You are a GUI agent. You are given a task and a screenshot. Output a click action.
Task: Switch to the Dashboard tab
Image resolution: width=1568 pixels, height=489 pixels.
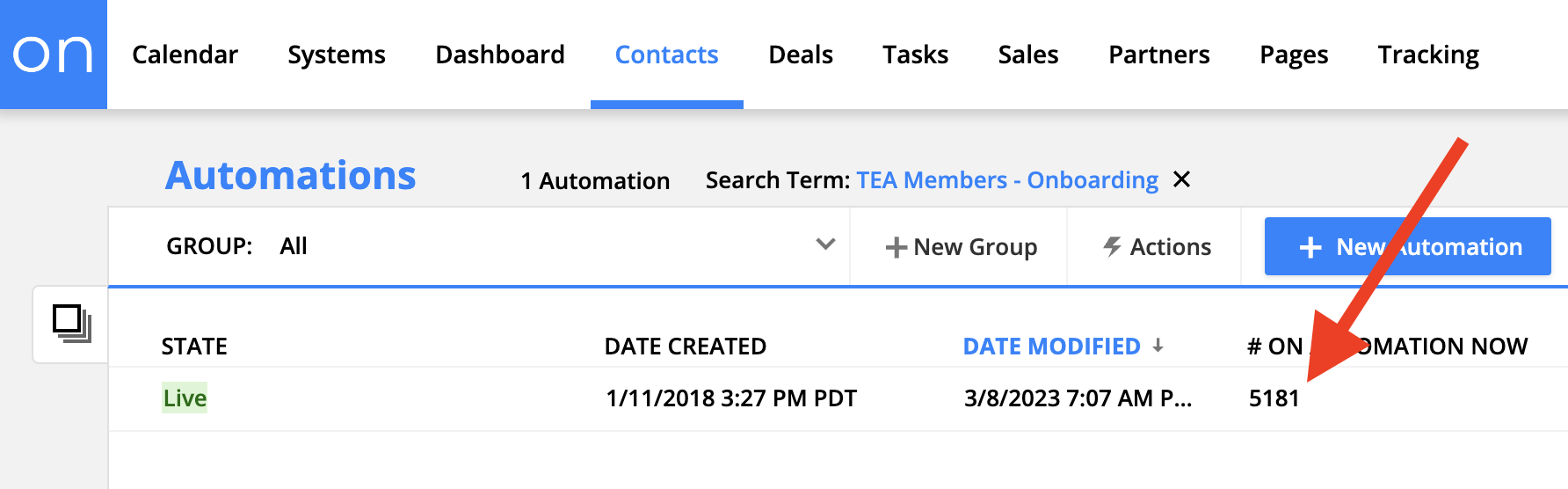(x=500, y=55)
